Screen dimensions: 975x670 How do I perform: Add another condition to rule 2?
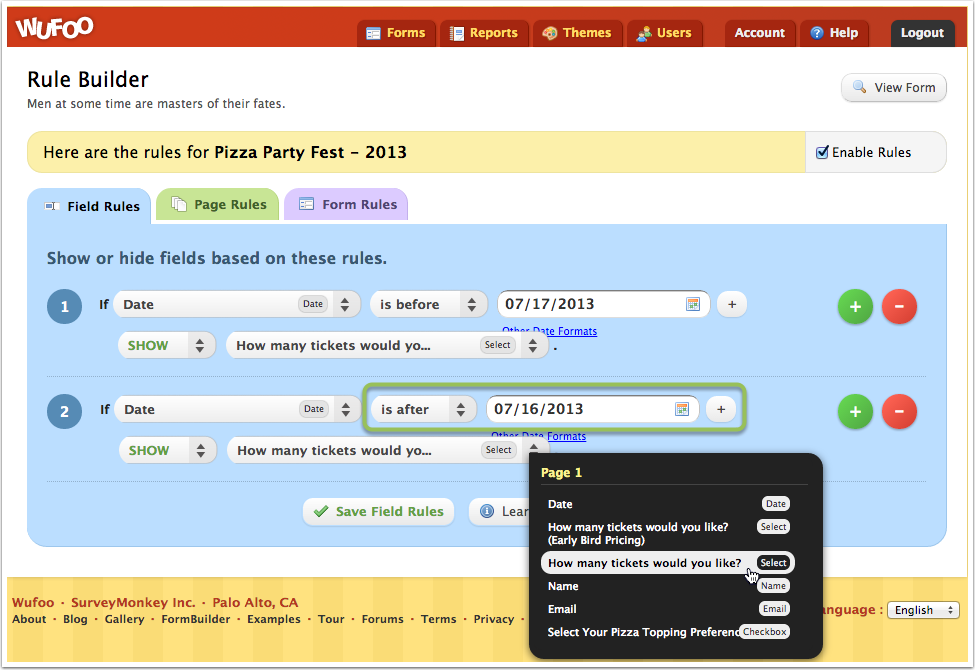point(721,409)
